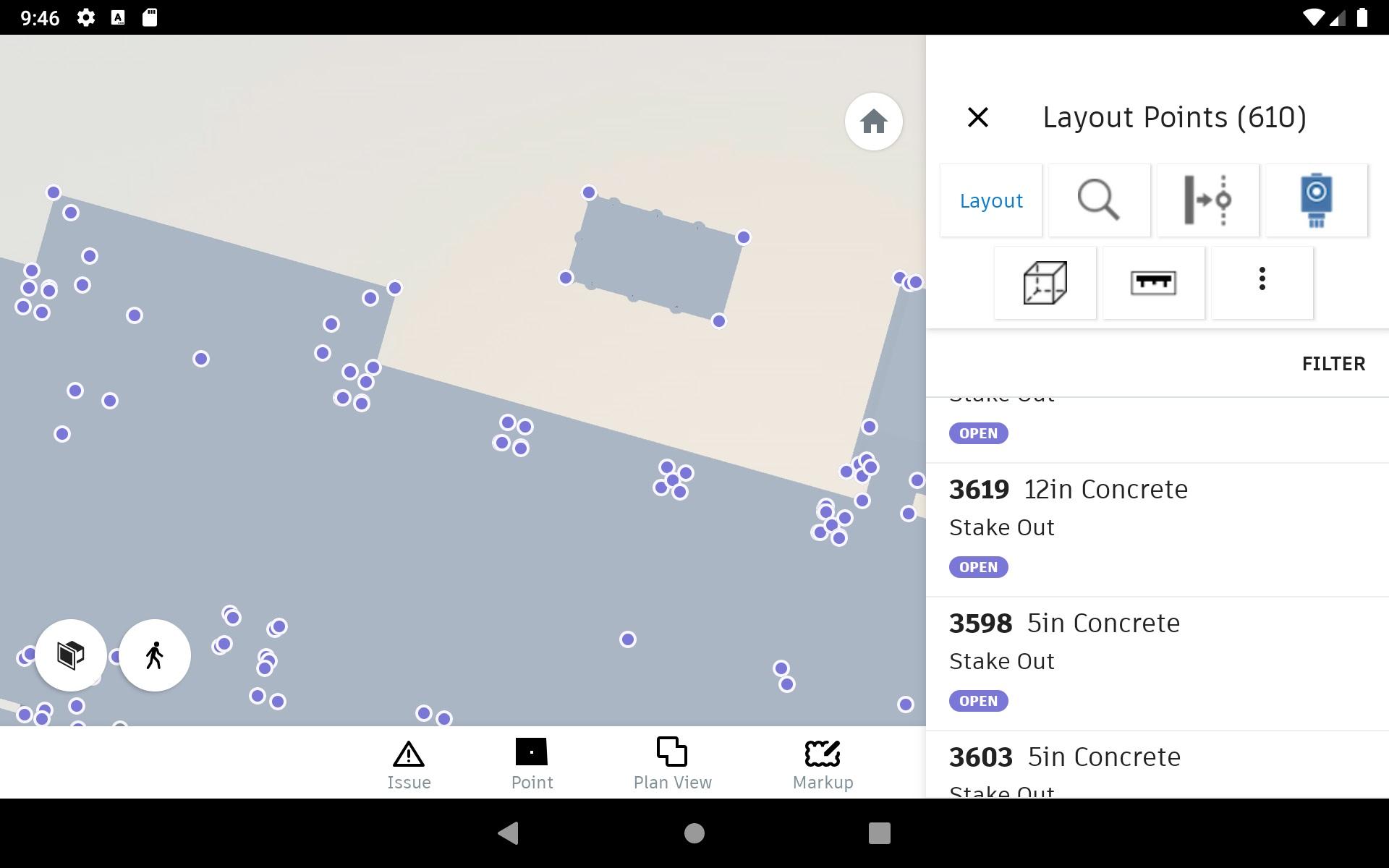
Task: Select the layout point at top-right corner of rectangle
Action: pyautogui.click(x=743, y=237)
